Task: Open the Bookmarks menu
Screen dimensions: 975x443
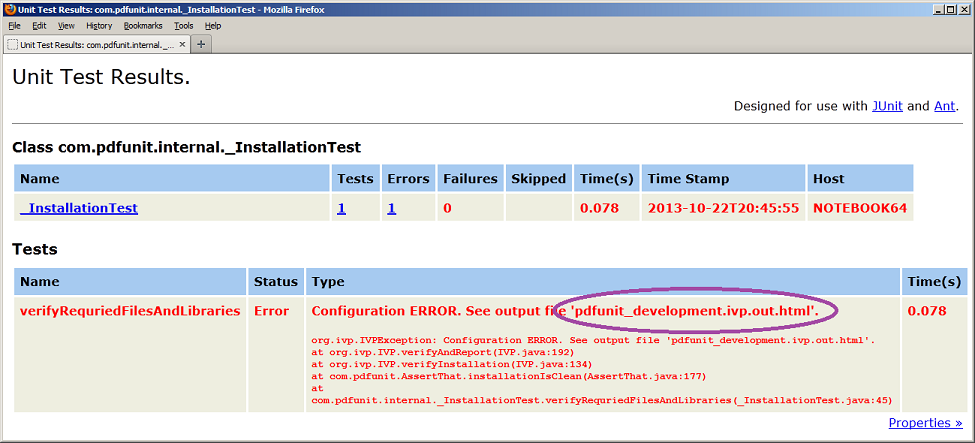Action: click(x=143, y=25)
